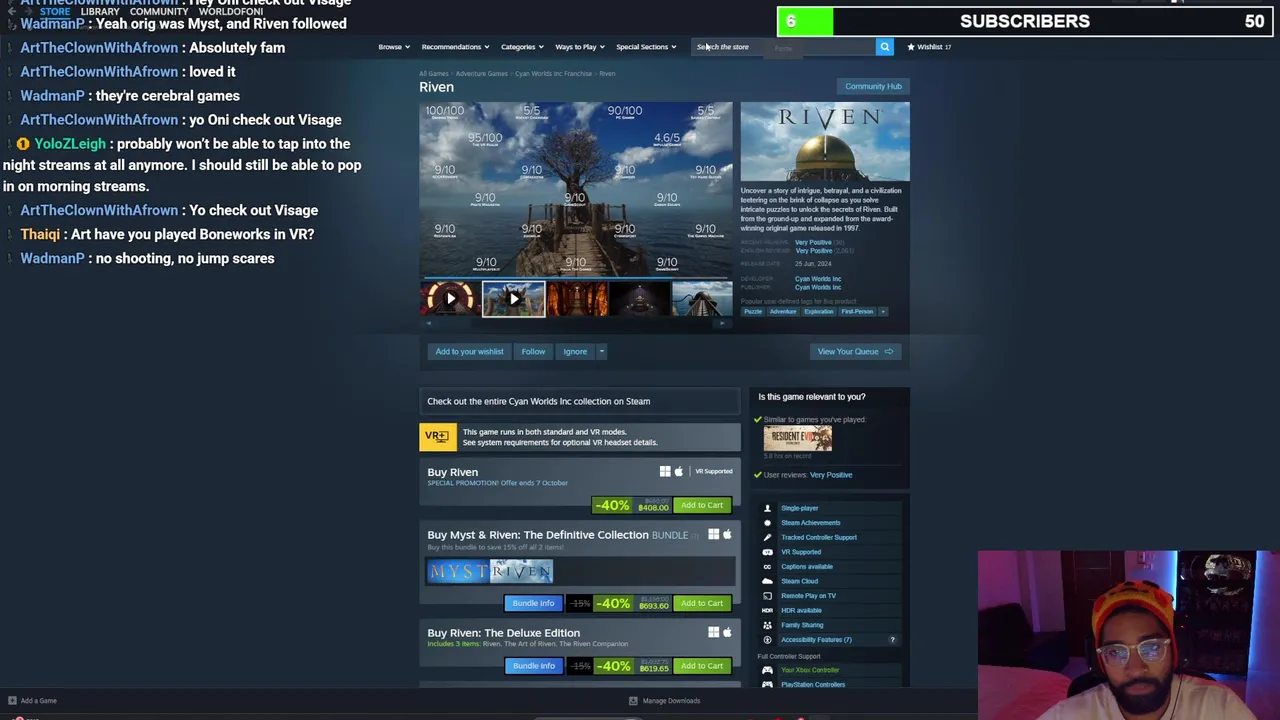Switch to the COMMUNITY tab
The width and height of the screenshot is (1280, 720).
[159, 11]
